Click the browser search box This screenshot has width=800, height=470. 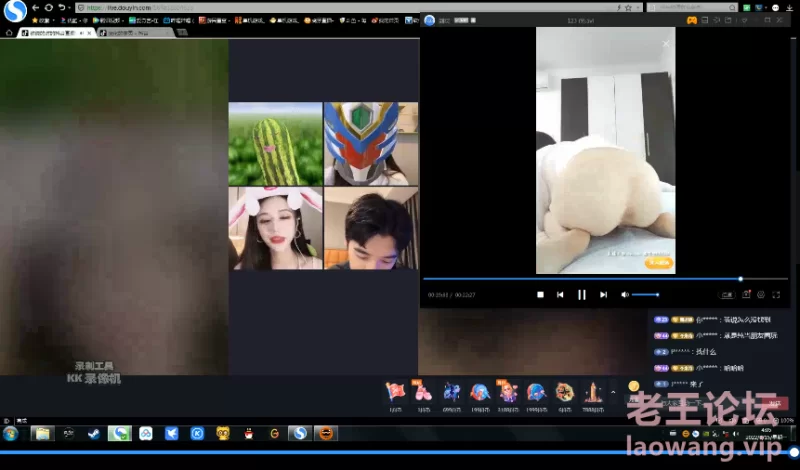692,8
